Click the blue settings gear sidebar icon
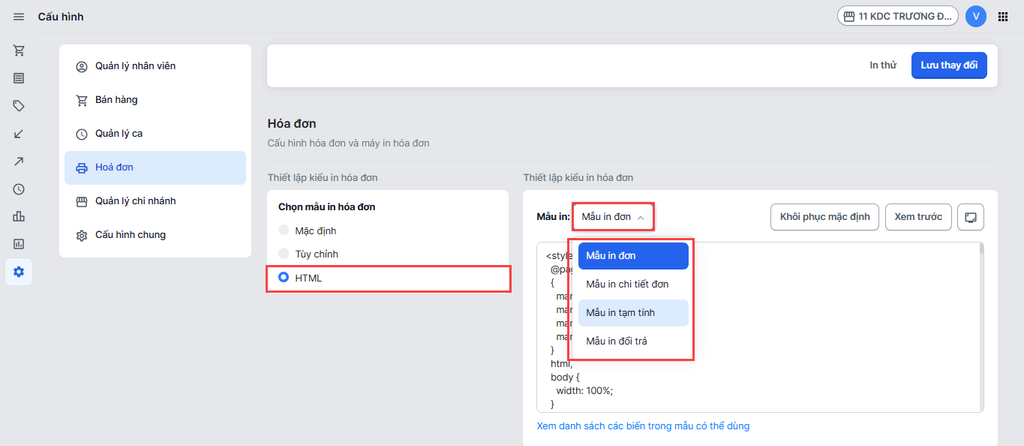The width and height of the screenshot is (1024, 446). pyautogui.click(x=19, y=272)
